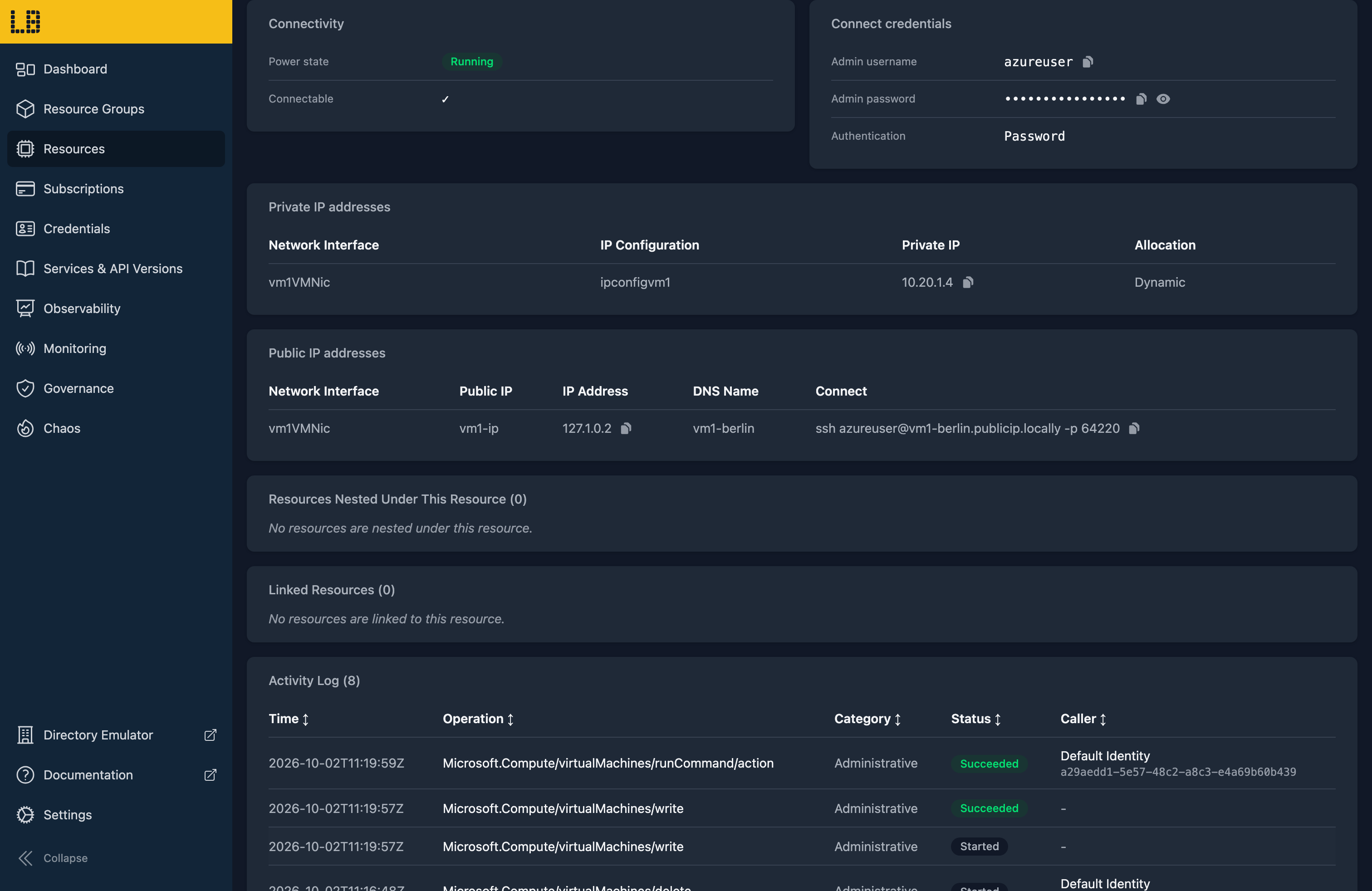Screen dimensions: 1372x891
Task: Open Governance section
Action: 116,388
